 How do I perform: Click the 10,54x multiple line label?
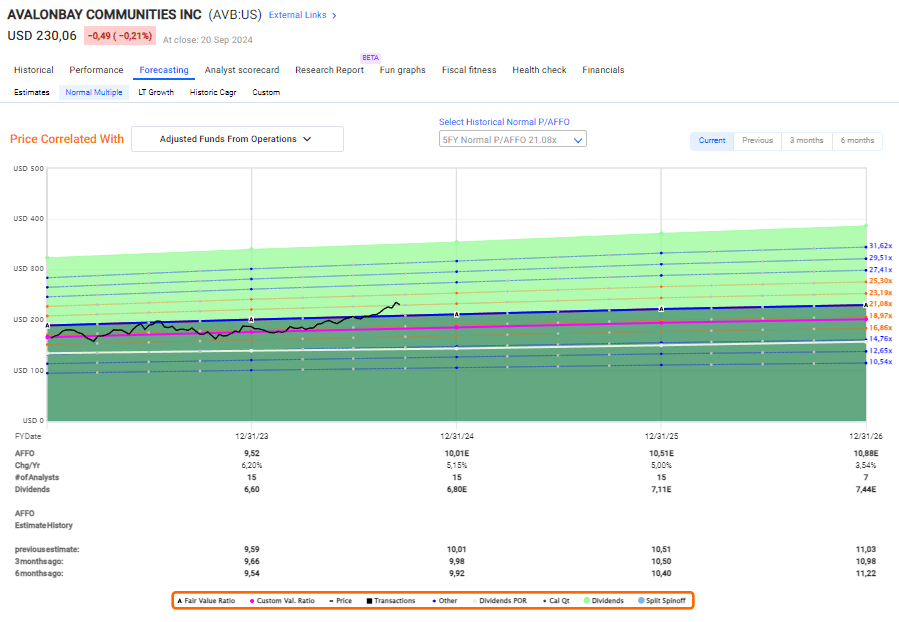coord(881,362)
